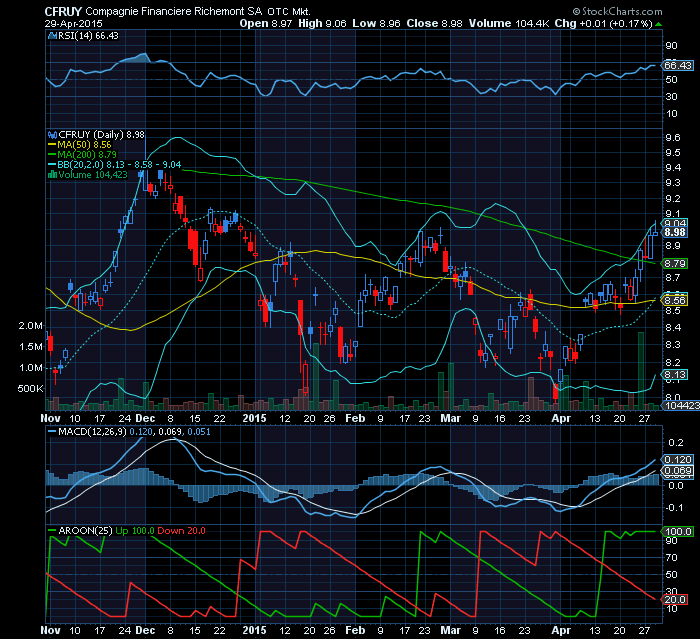This screenshot has width=700, height=639.
Task: Click the 0.051 histogram value in MACD legend
Action: click(x=199, y=432)
